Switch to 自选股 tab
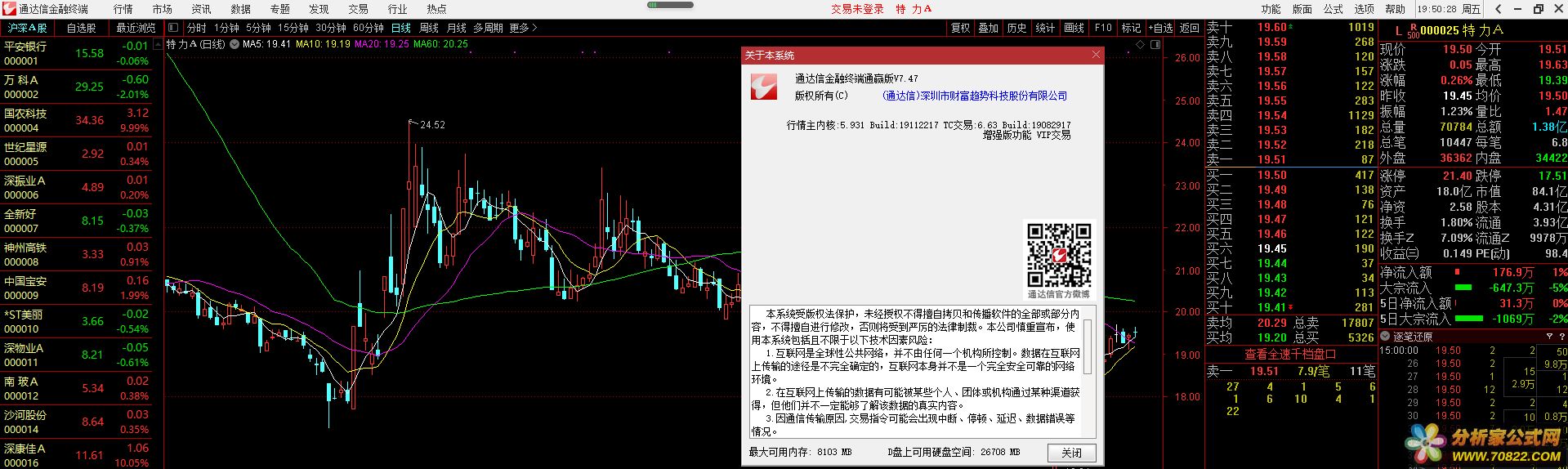The height and width of the screenshot is (469, 1568). [81, 28]
